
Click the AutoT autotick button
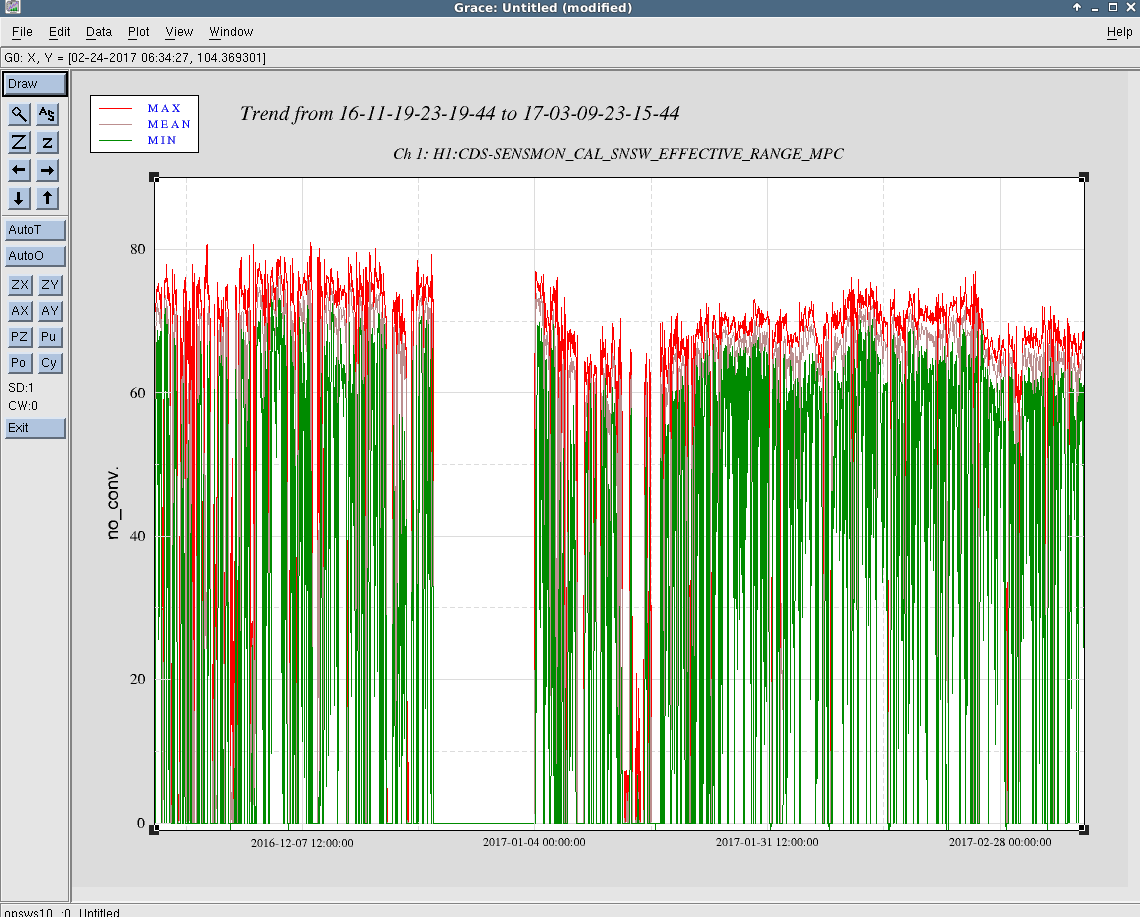tap(35, 230)
